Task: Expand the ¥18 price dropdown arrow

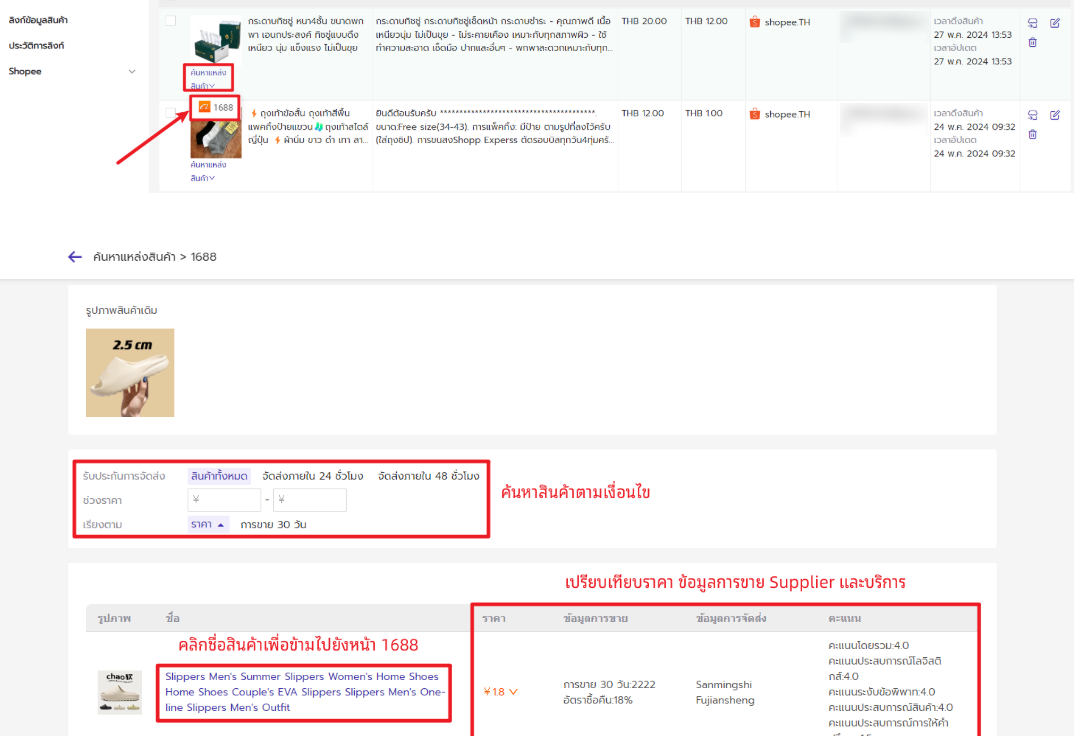Action: 514,692
